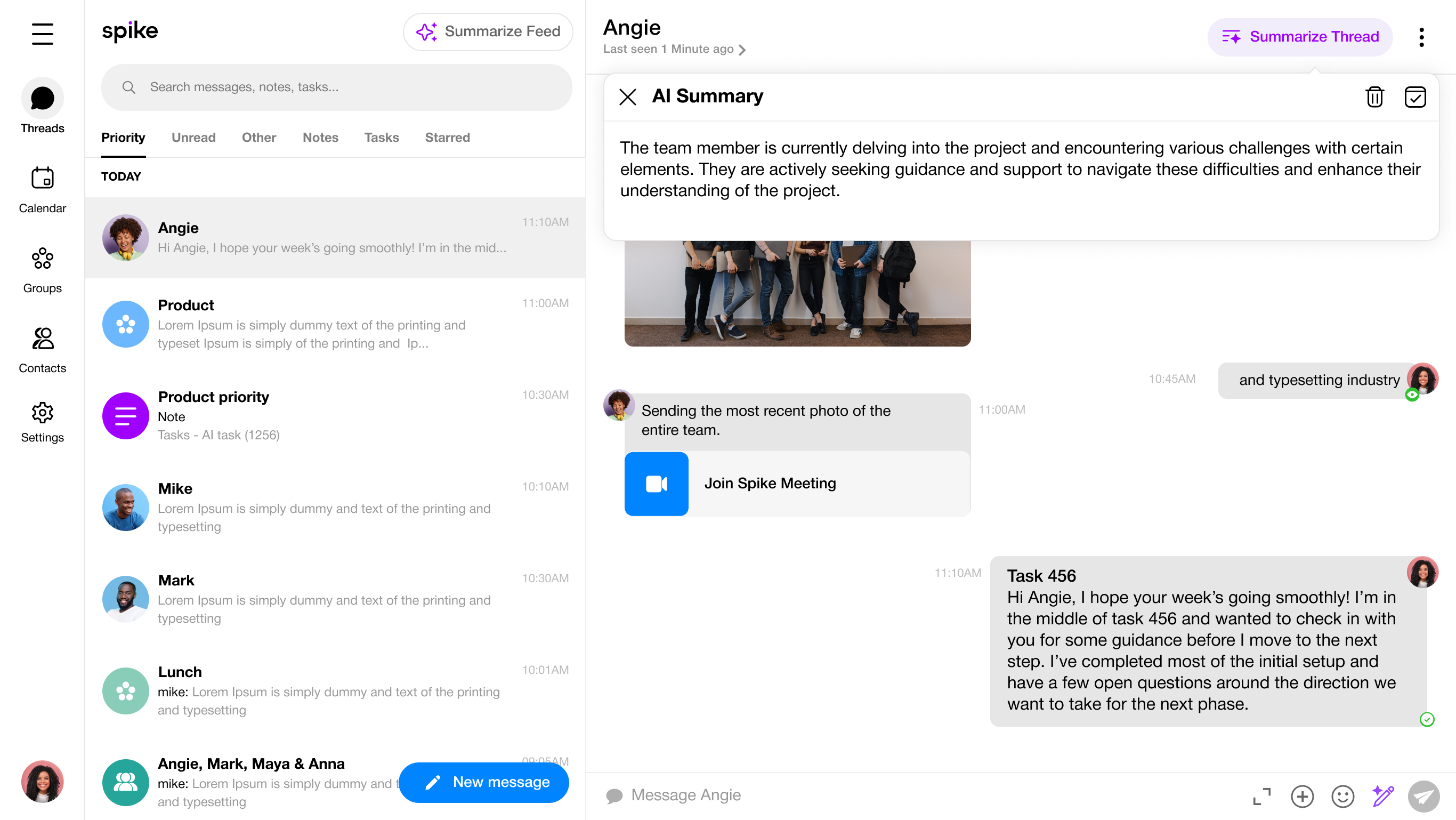Image resolution: width=1456 pixels, height=820 pixels.
Task: Switch to the Starred tab
Action: tap(447, 138)
